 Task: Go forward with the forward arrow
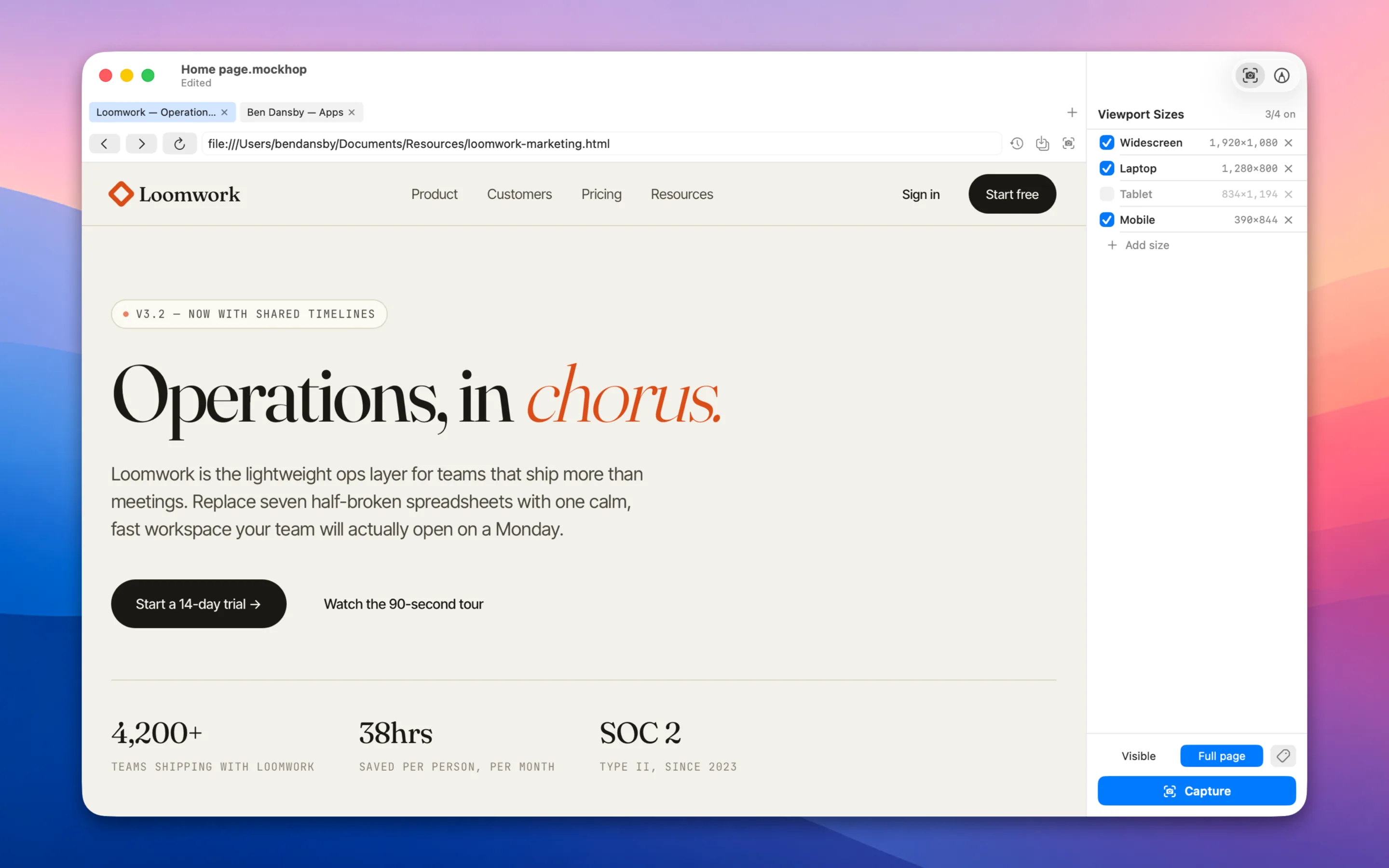[x=141, y=144]
